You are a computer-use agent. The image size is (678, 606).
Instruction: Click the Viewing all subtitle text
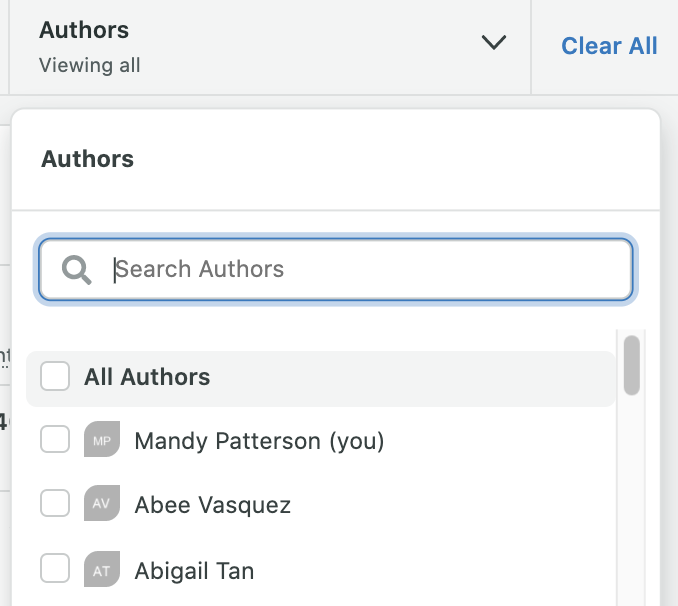(x=90, y=66)
